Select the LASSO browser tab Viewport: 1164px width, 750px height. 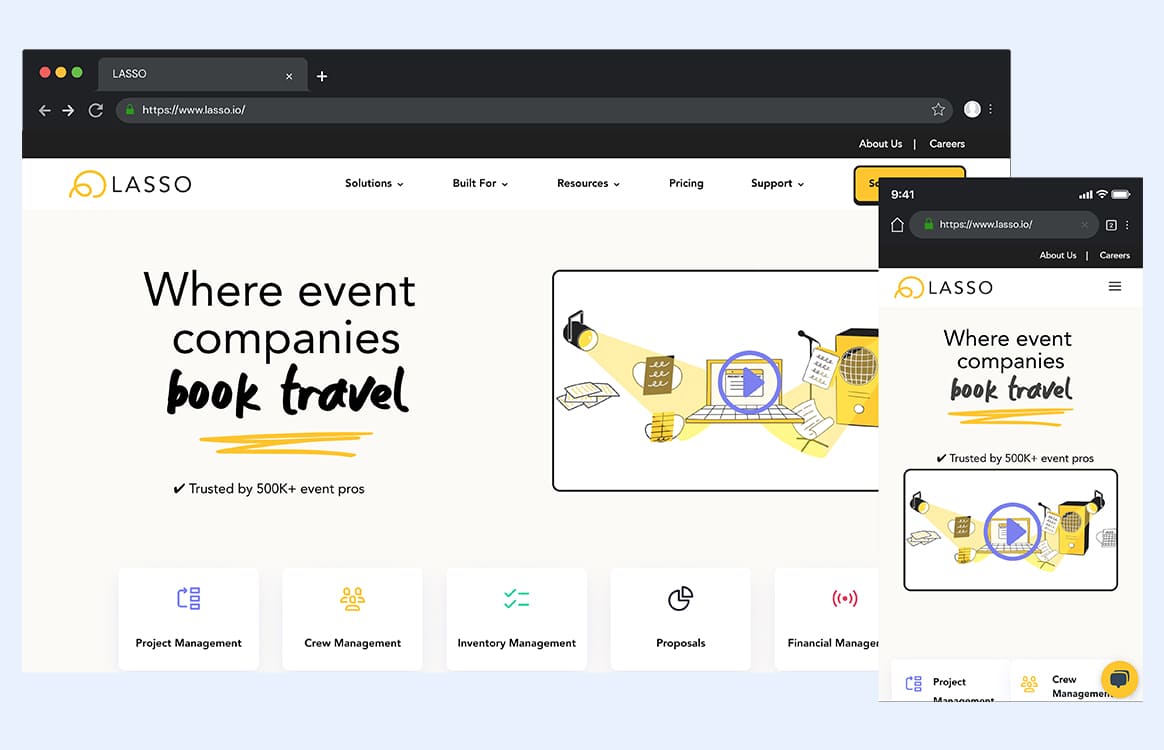(203, 74)
